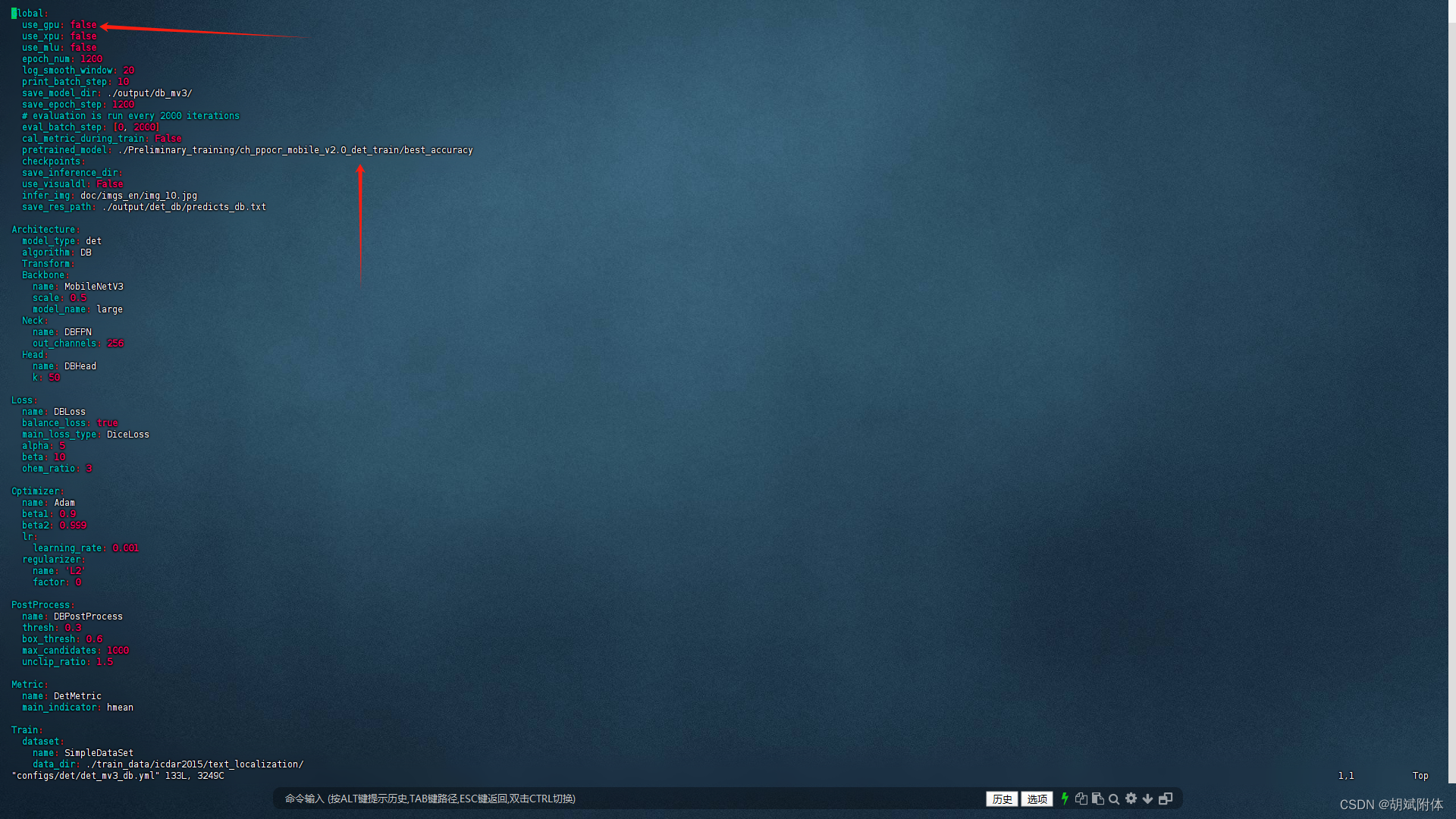Click the infer_img doc/imgs_en/img_10.jpg line
This screenshot has height=819, width=1456.
pos(109,196)
